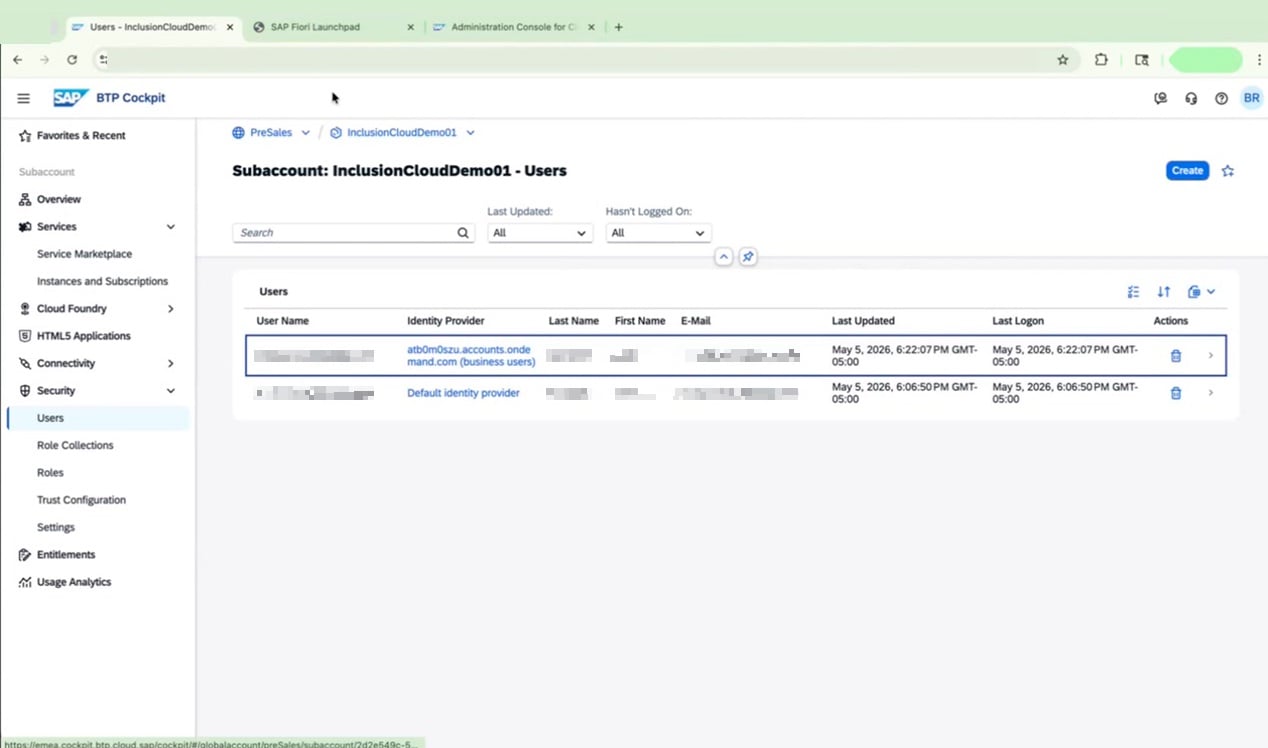Click the search magnifier icon
1268x748 pixels.
coord(463,233)
